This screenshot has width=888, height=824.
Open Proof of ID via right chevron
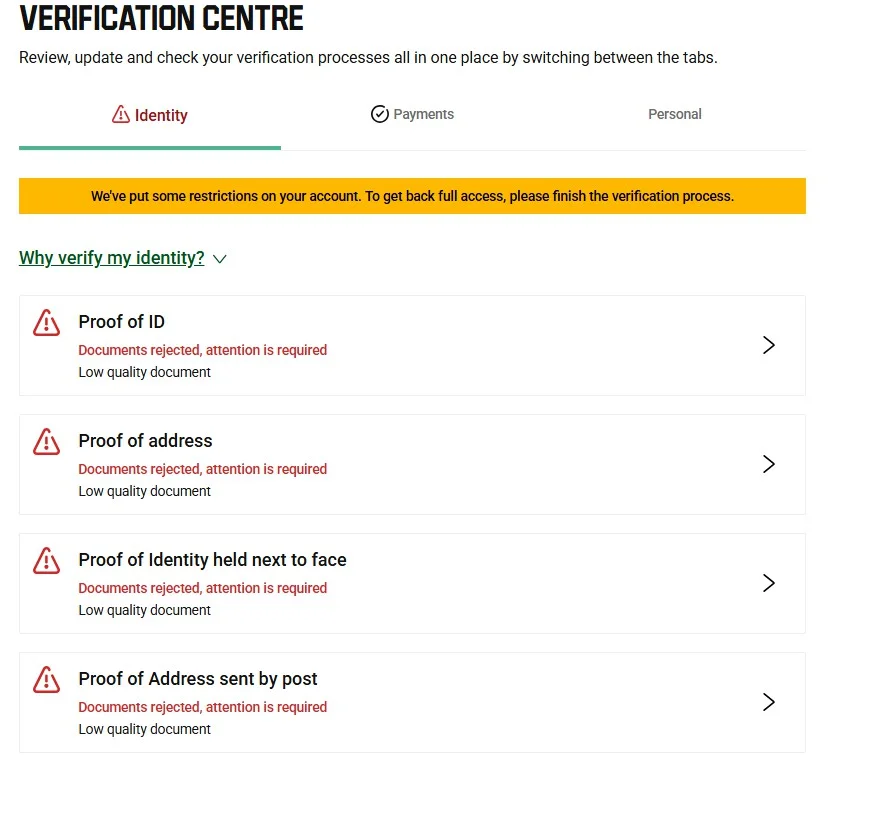pyautogui.click(x=769, y=345)
